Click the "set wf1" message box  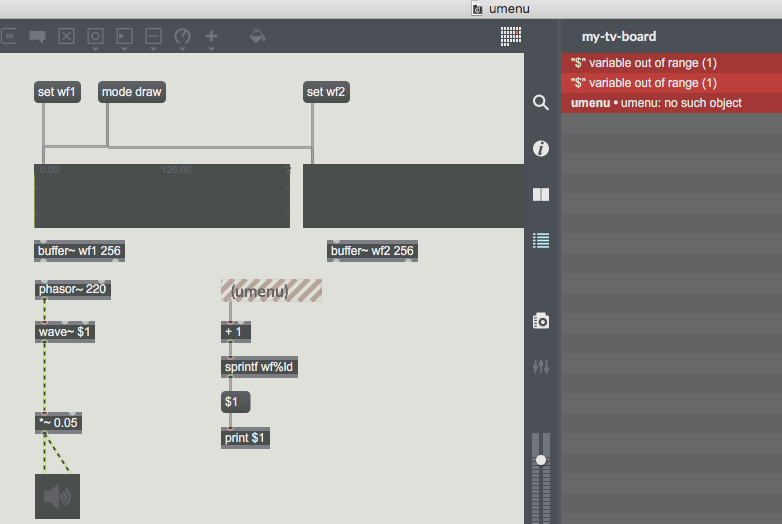pos(57,92)
